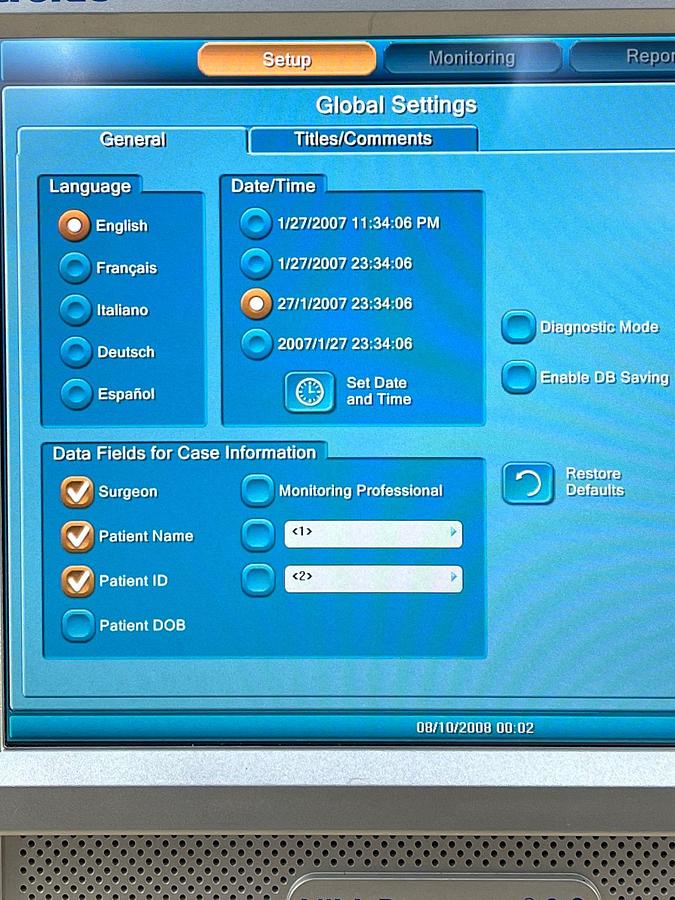Check the Monitoring Professional field
Image resolution: width=675 pixels, height=900 pixels.
[257, 491]
